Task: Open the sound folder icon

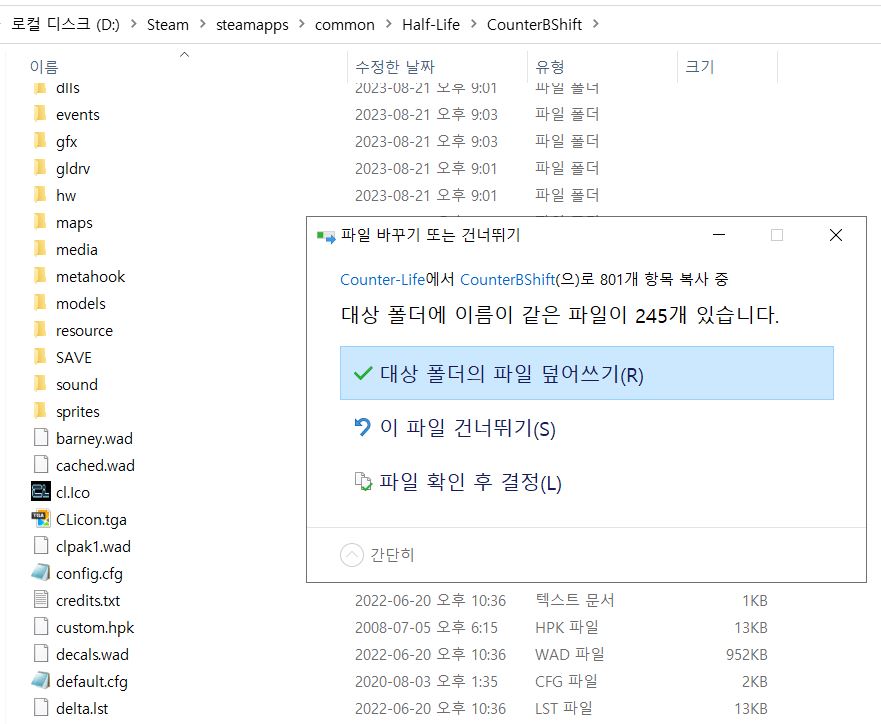Action: 40,384
